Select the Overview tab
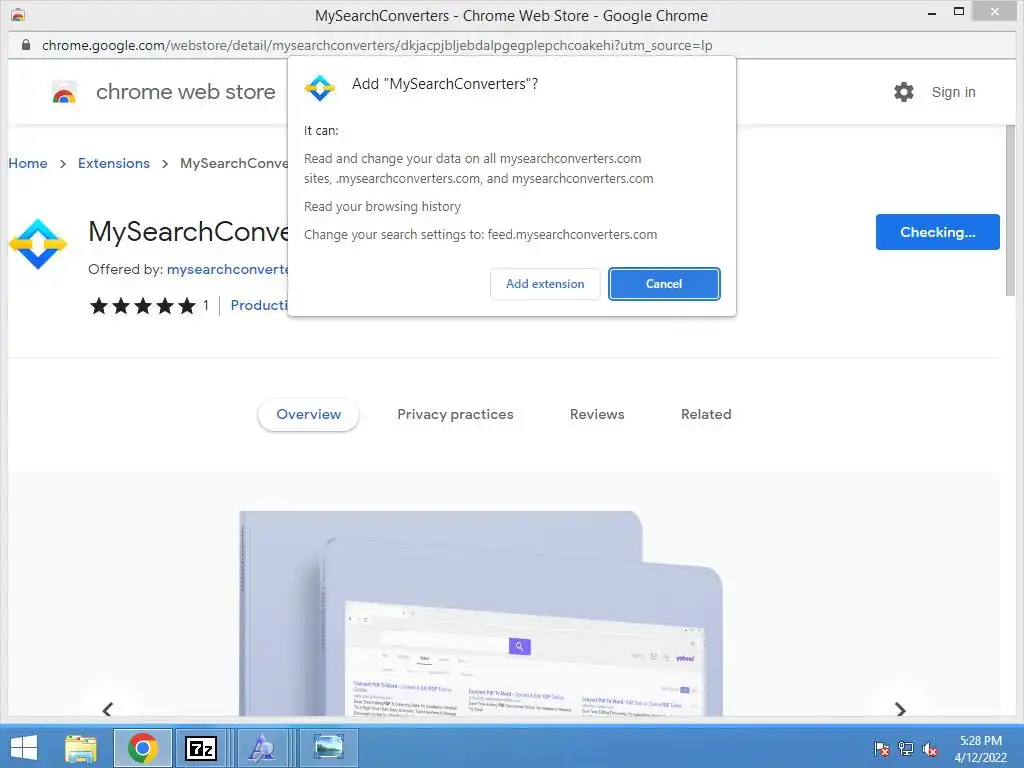Image resolution: width=1024 pixels, height=768 pixels. pos(308,415)
